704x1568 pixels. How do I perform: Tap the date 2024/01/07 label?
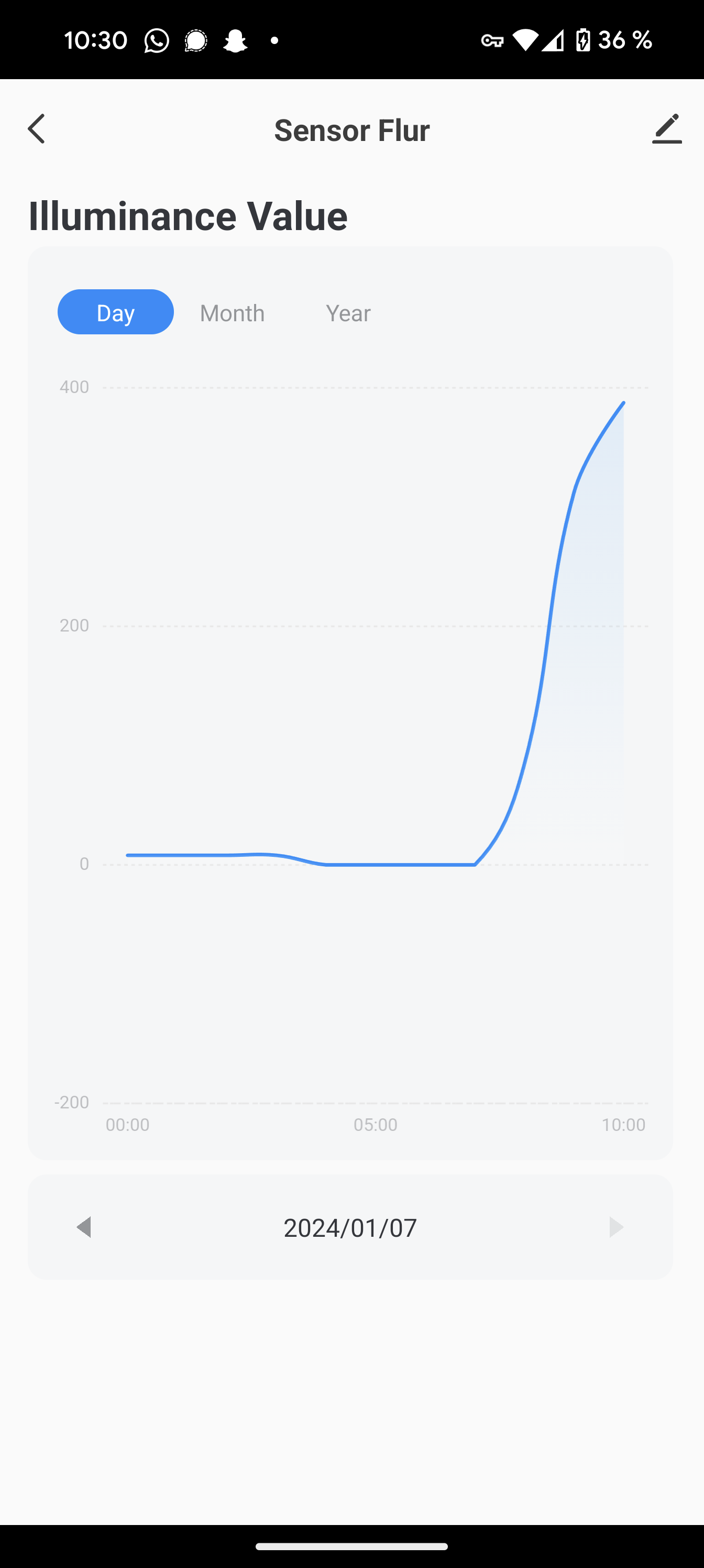click(x=350, y=1228)
